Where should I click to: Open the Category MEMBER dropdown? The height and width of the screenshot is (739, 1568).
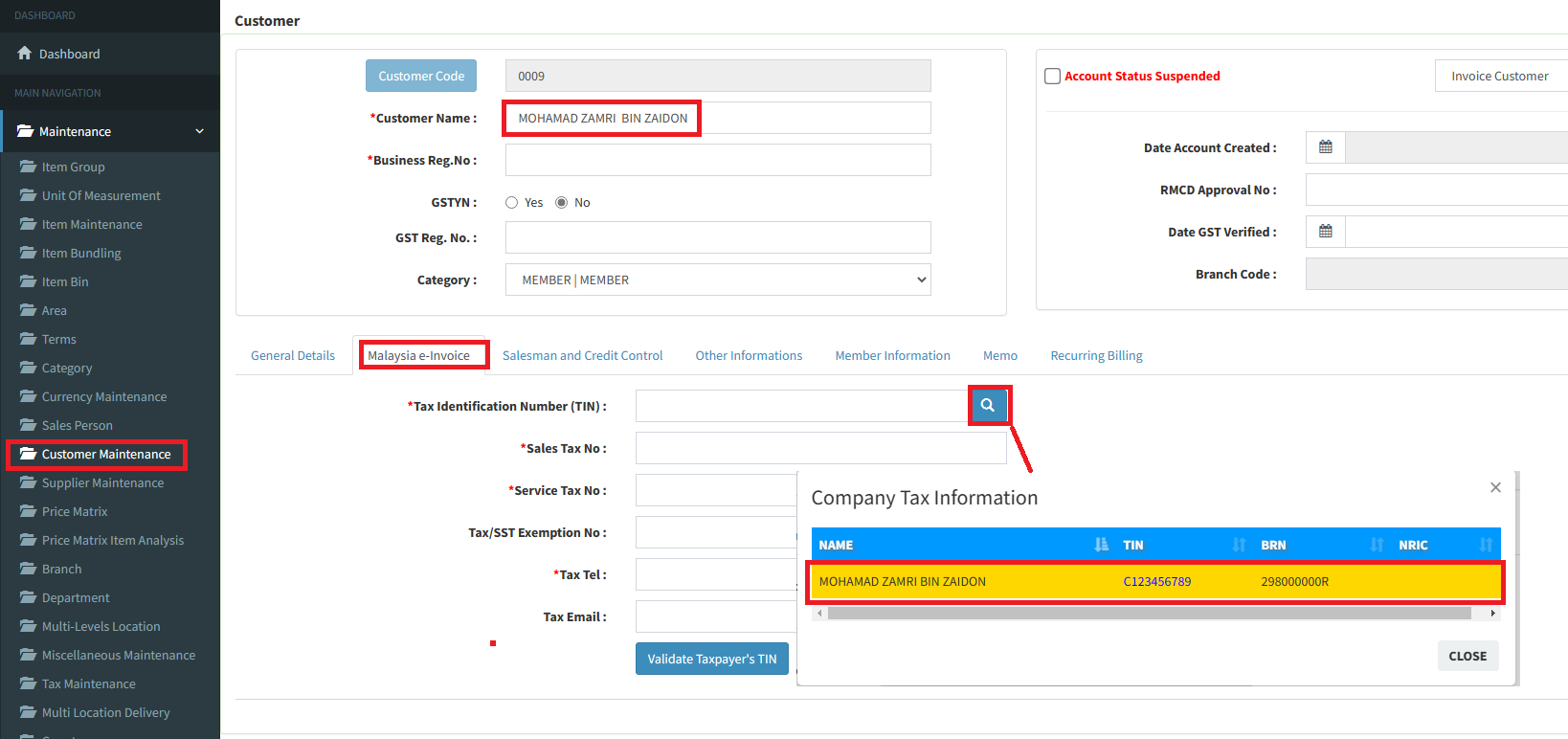[x=718, y=280]
